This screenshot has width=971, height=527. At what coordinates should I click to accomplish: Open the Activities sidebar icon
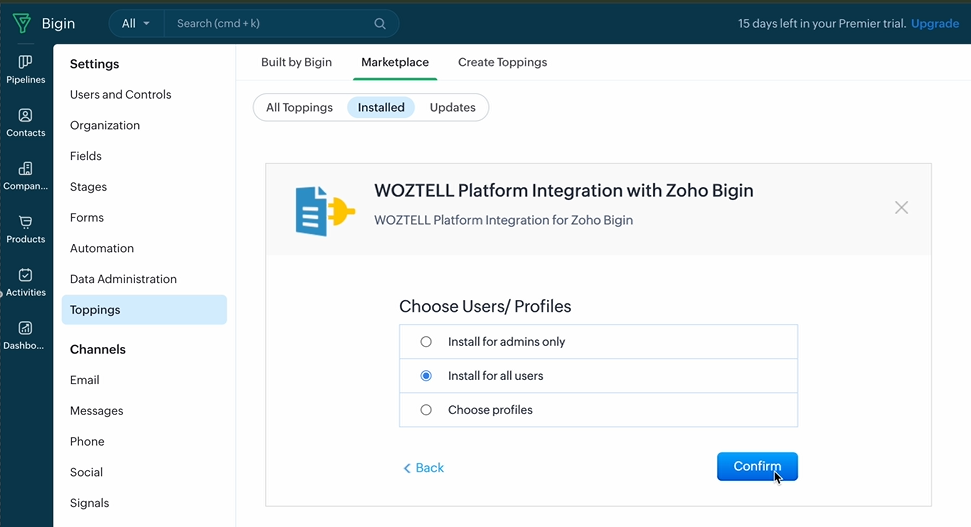[26, 282]
